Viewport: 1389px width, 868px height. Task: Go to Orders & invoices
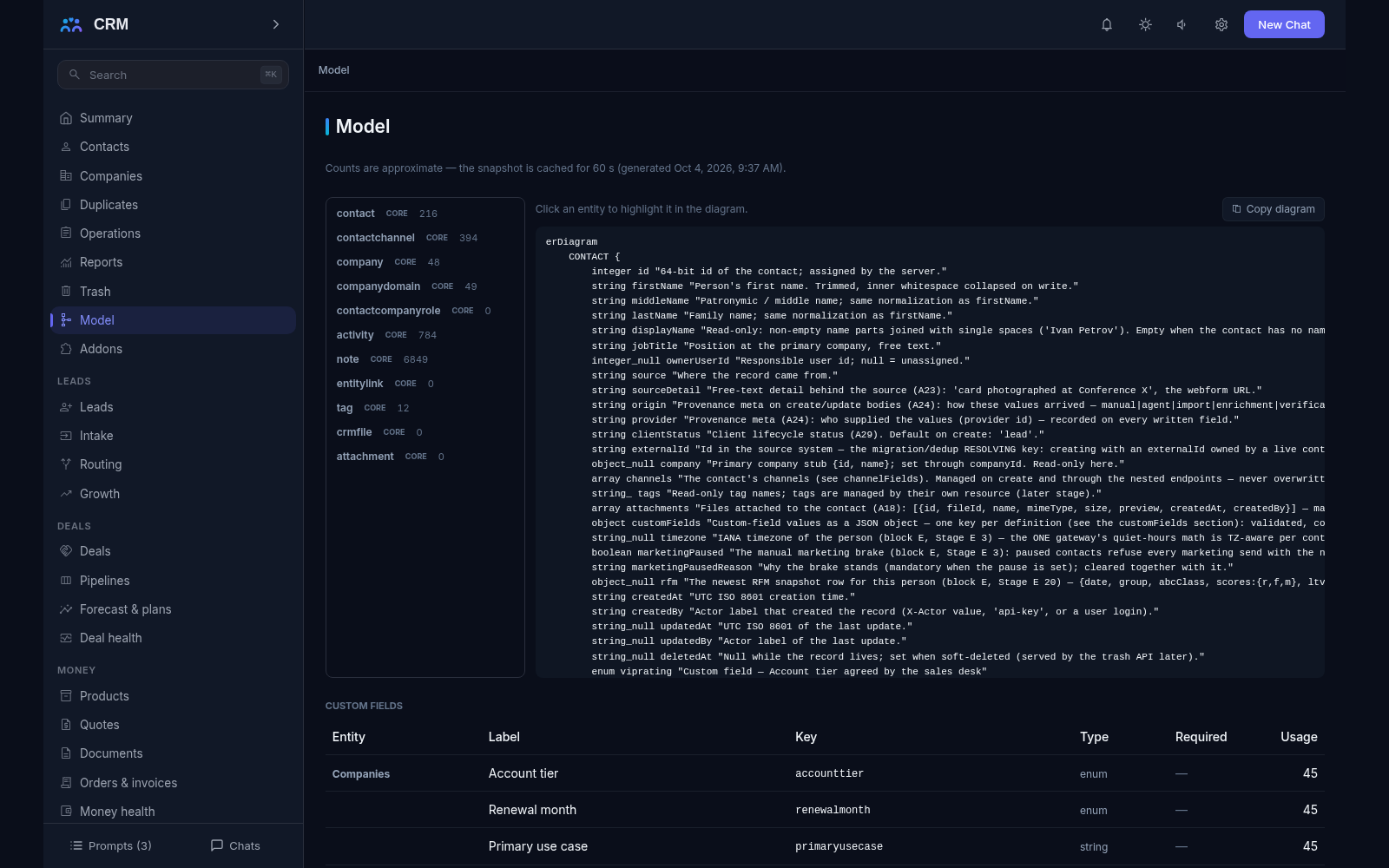pyautogui.click(x=173, y=783)
